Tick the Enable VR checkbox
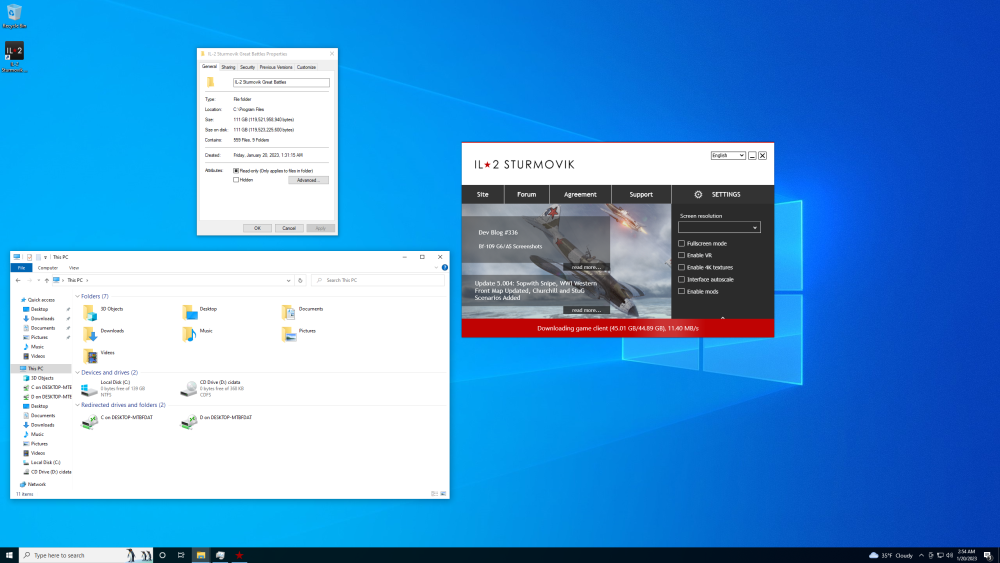This screenshot has width=1000, height=563. pos(682,255)
